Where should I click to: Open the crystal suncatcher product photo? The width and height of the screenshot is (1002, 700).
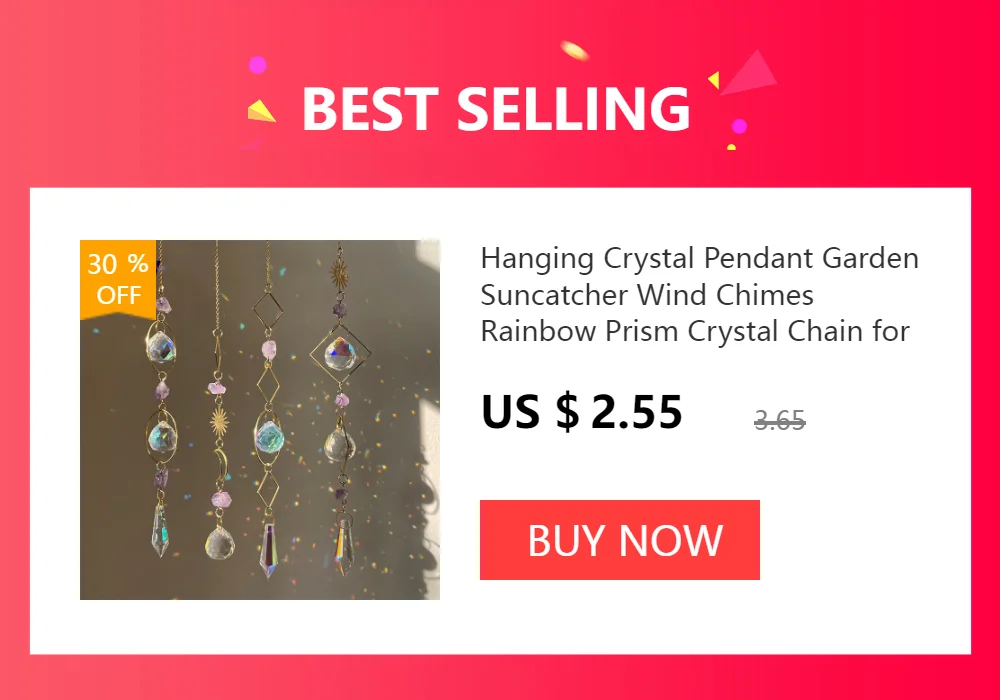[259, 419]
